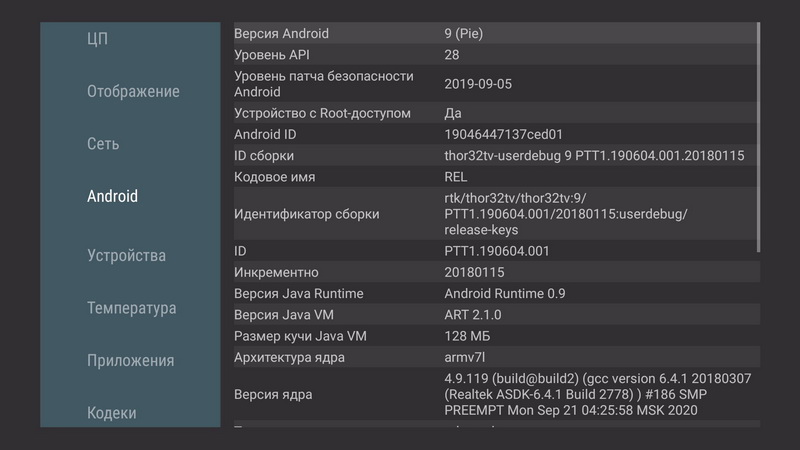Go to the Сеть category
Image resolution: width=800 pixels, height=450 pixels.
pos(103,144)
